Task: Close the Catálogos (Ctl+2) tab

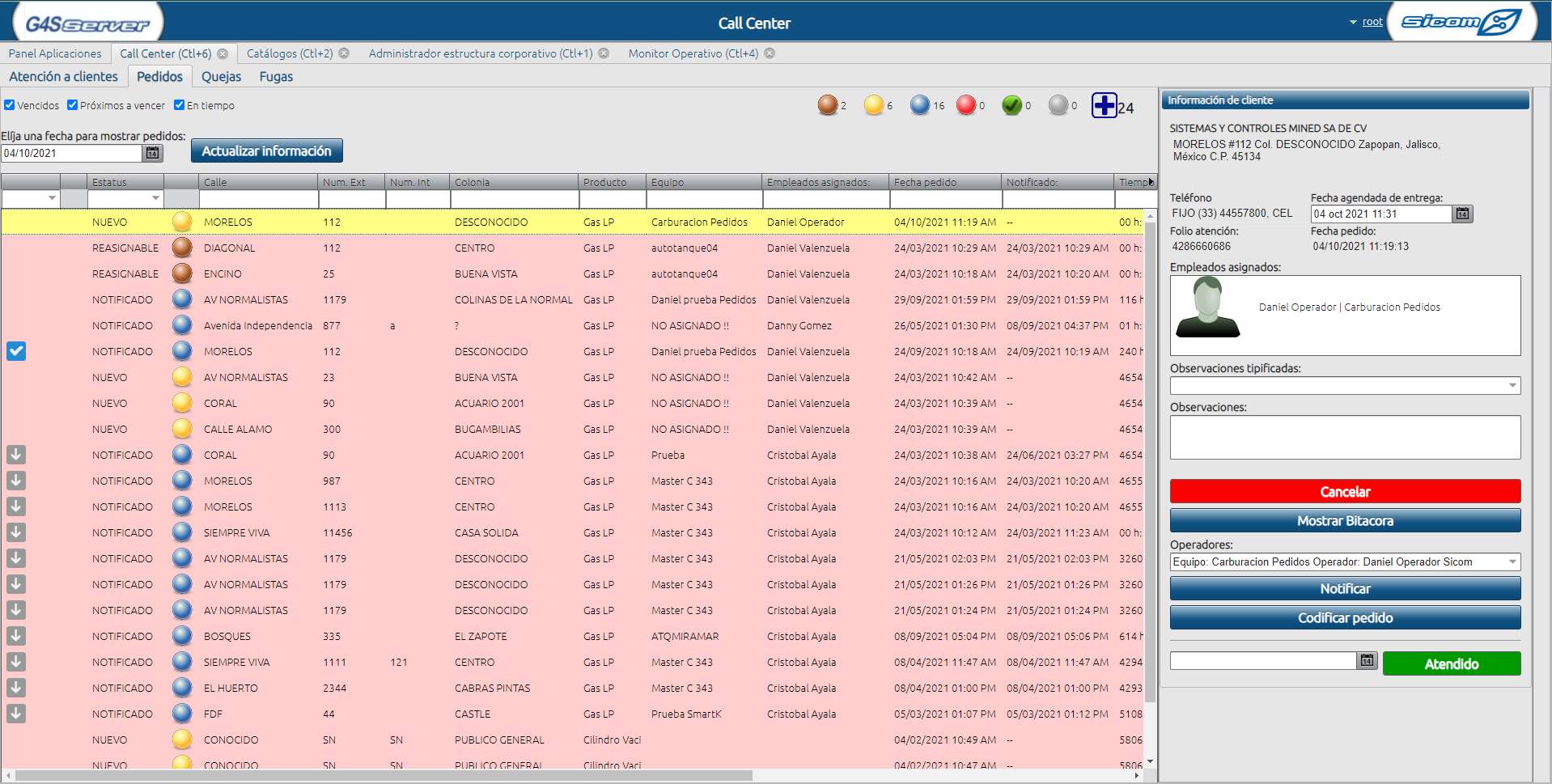Action: (344, 53)
